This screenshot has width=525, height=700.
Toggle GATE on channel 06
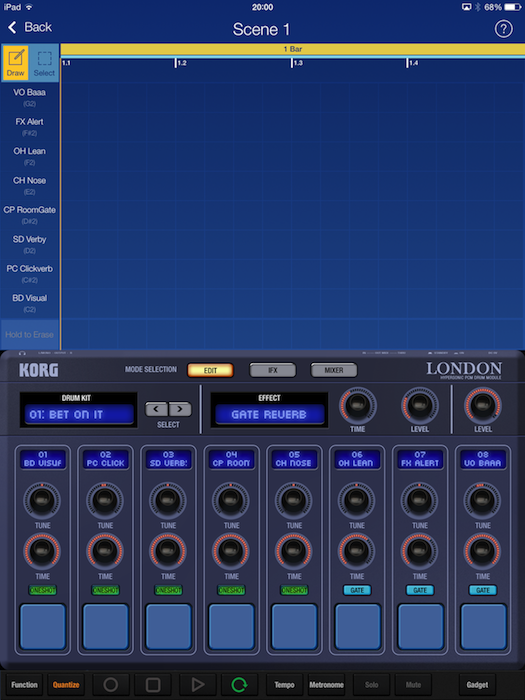pyautogui.click(x=357, y=590)
